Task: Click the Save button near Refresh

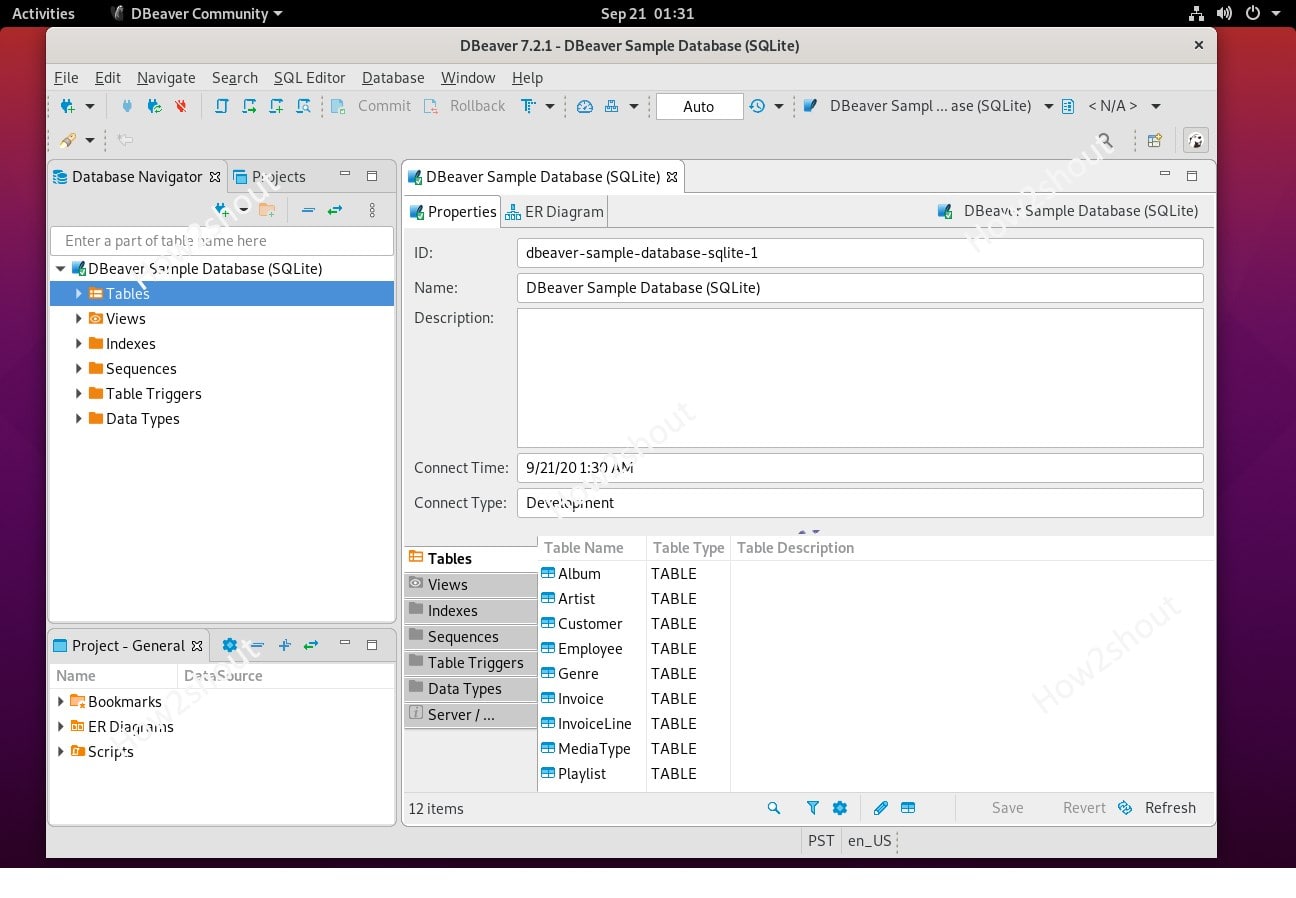Action: pos(1007,807)
